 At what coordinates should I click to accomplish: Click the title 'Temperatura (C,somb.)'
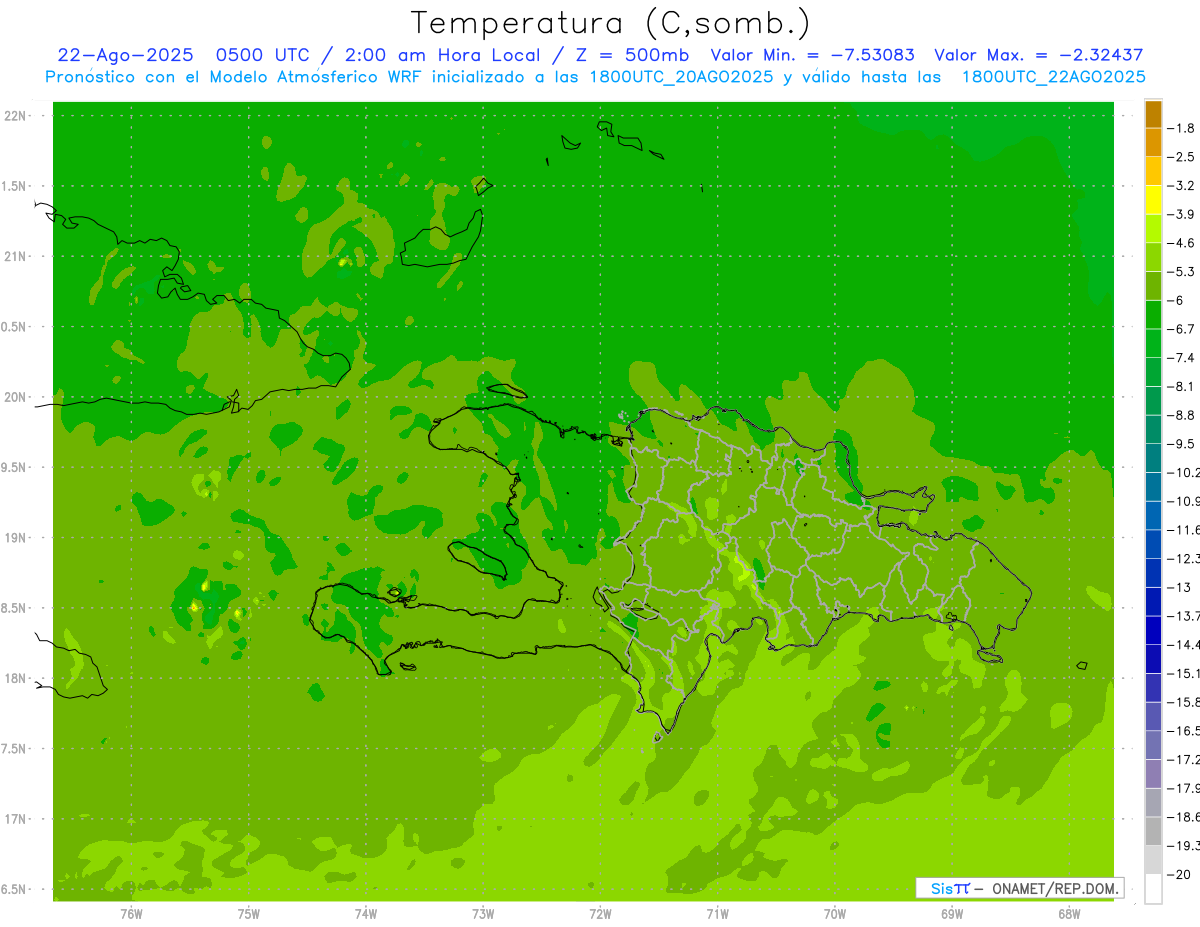coord(611,23)
